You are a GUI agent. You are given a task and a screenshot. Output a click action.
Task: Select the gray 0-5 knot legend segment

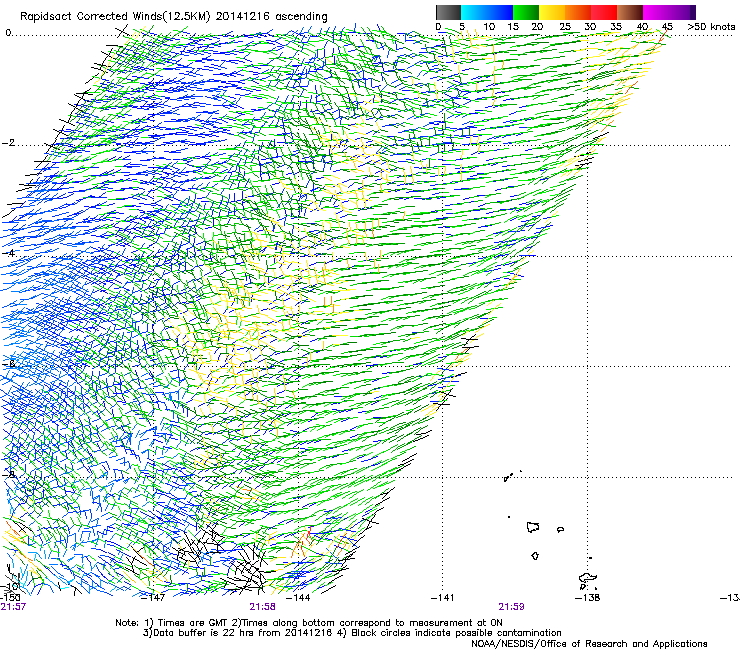click(448, 12)
